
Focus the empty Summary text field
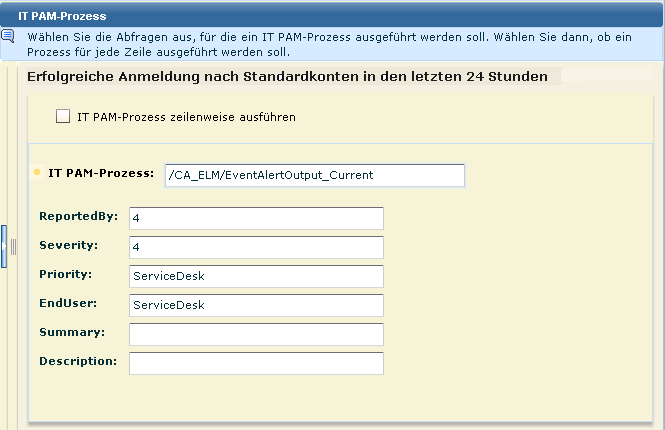point(256,334)
